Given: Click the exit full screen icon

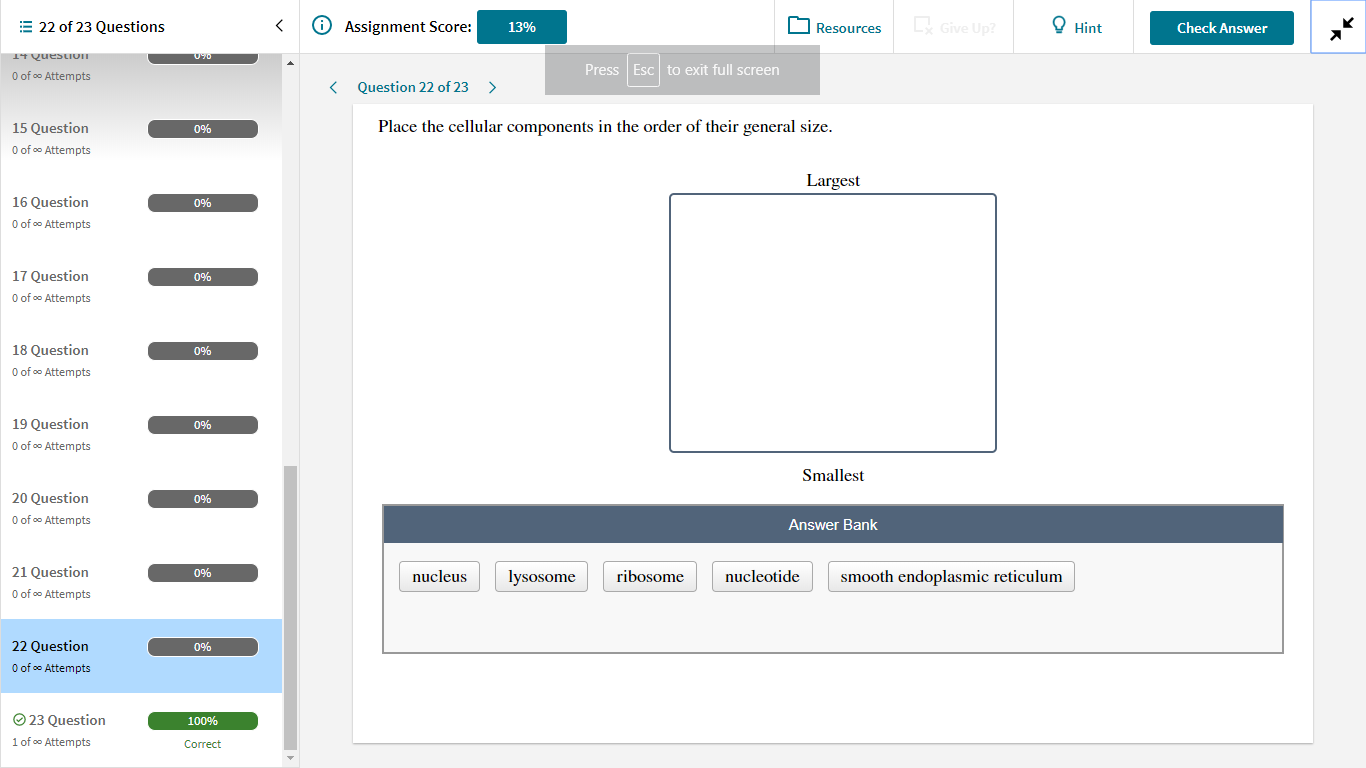Looking at the screenshot, I should click(x=1338, y=27).
